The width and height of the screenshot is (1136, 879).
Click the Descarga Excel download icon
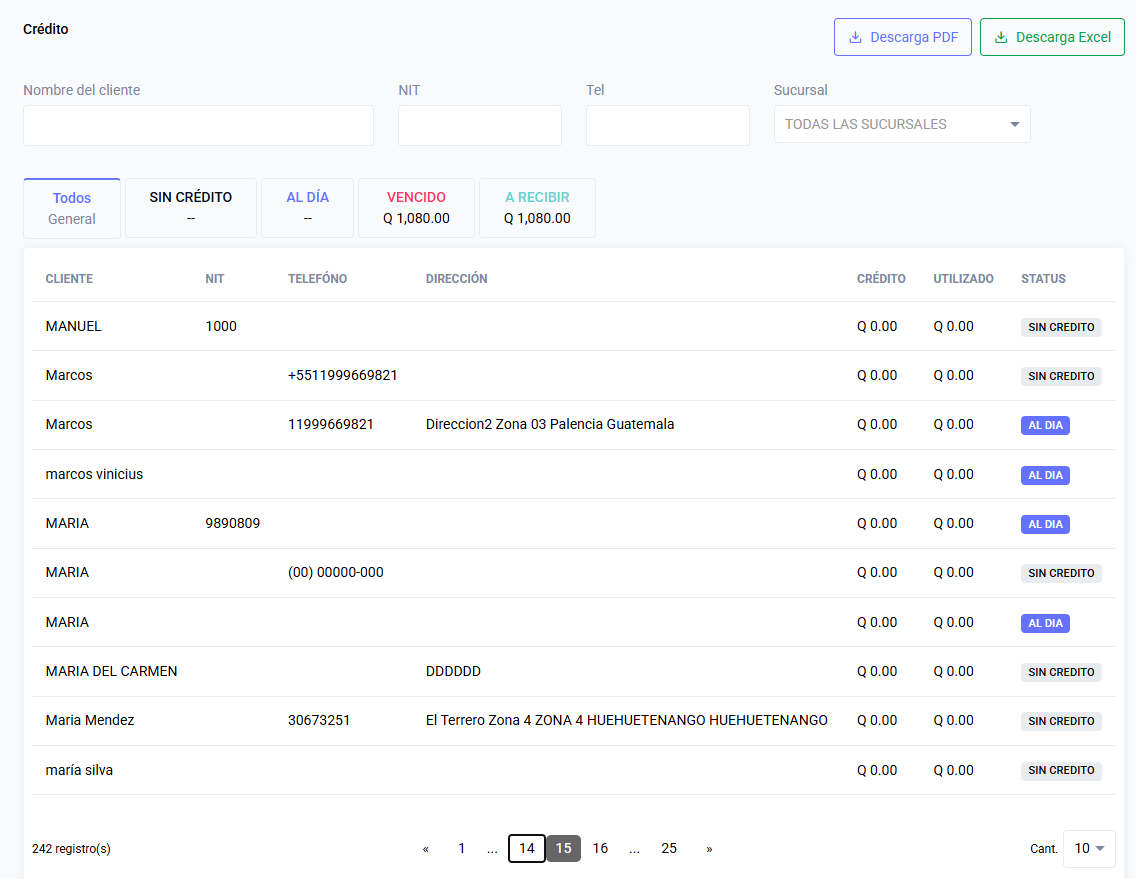[x=1001, y=37]
